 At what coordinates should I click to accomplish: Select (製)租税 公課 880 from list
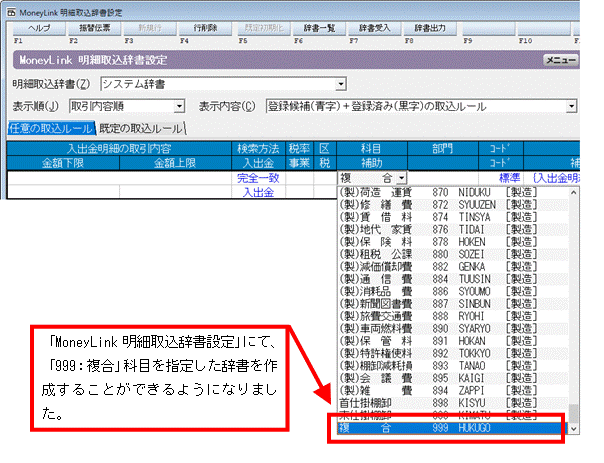point(453,254)
